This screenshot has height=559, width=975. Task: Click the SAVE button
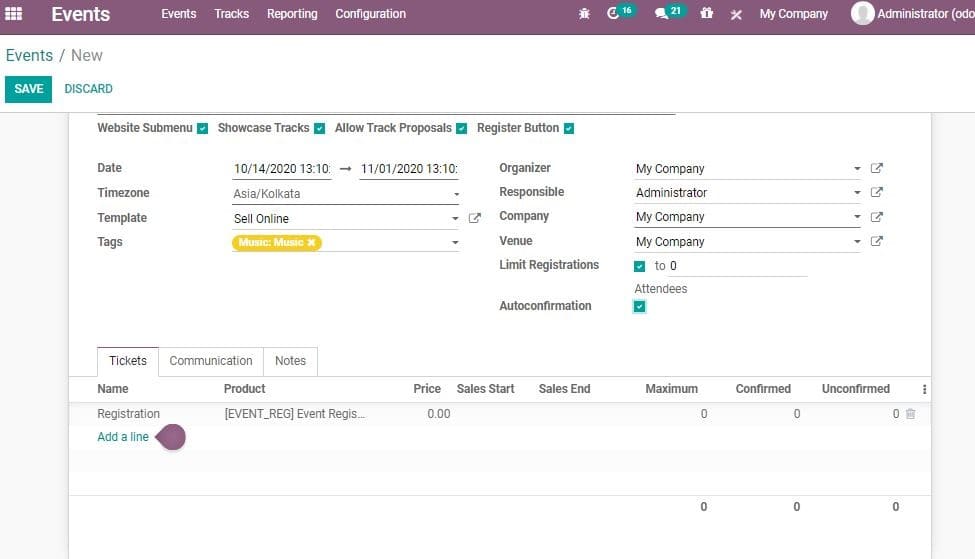click(x=29, y=89)
